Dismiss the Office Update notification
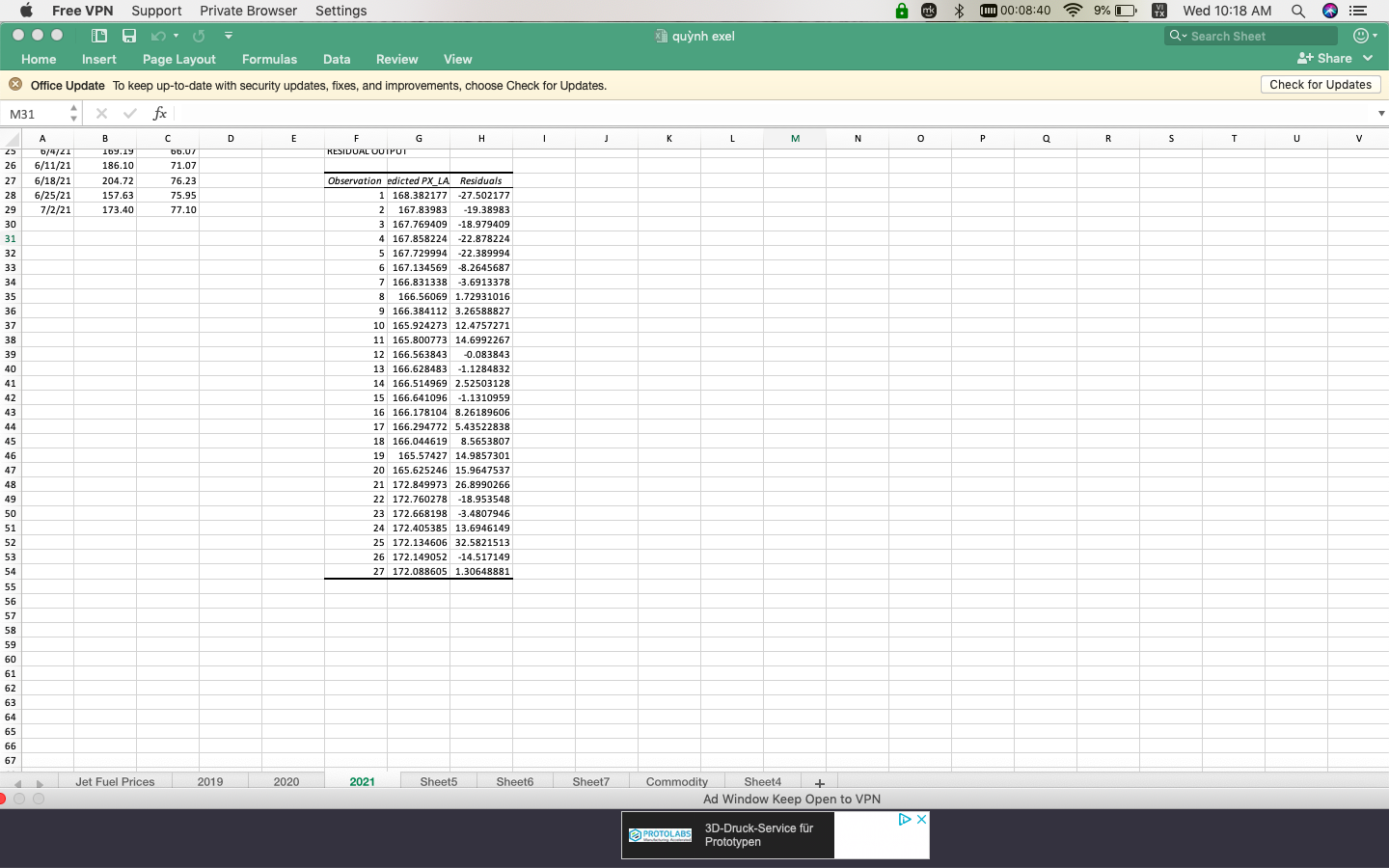 15,85
